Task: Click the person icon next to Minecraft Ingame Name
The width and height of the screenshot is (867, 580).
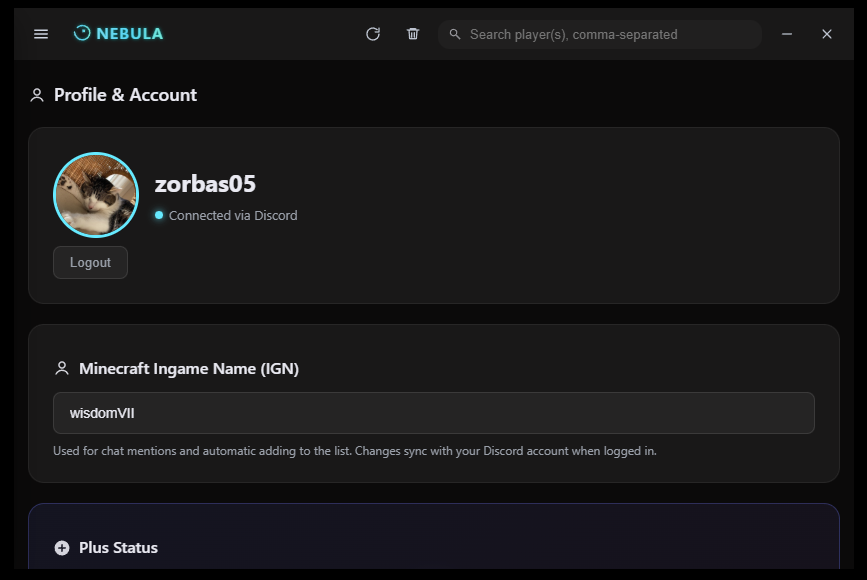Action: tap(61, 368)
